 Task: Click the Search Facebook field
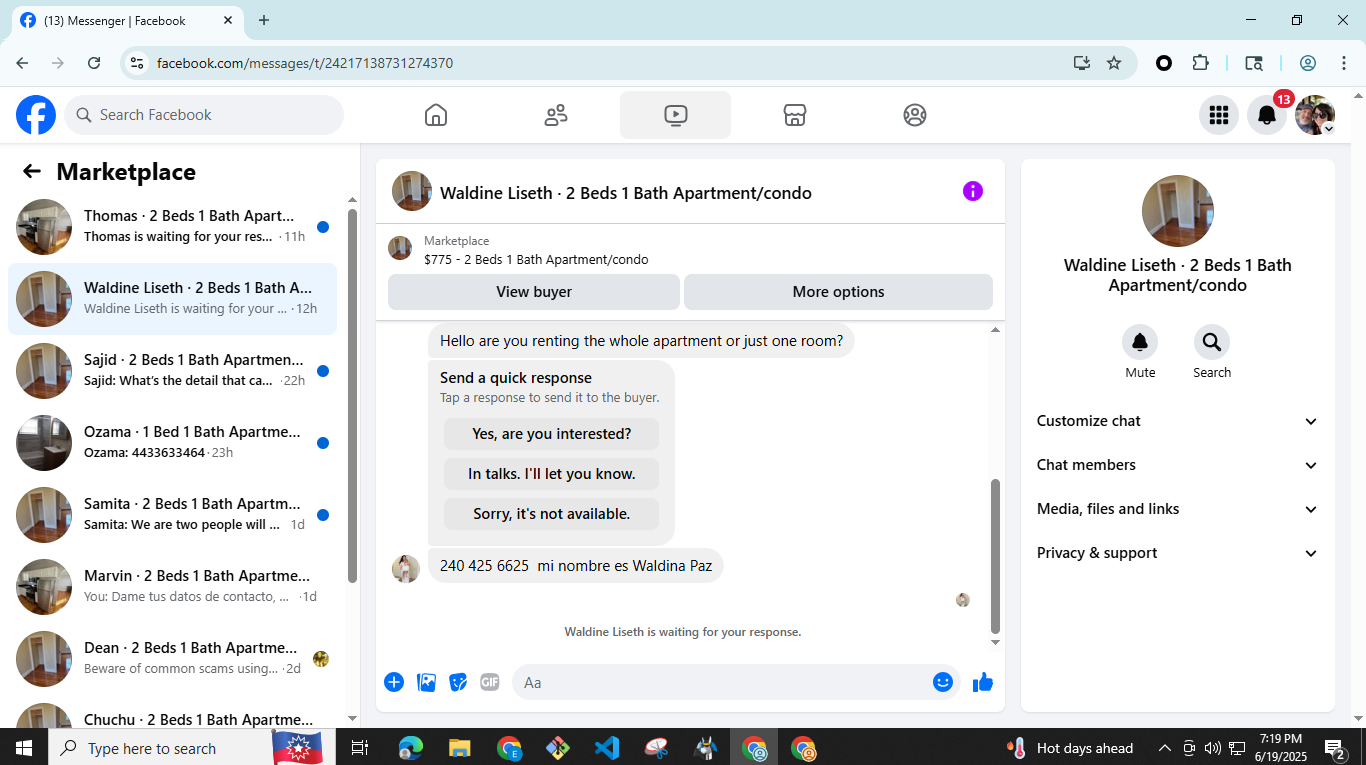click(204, 115)
